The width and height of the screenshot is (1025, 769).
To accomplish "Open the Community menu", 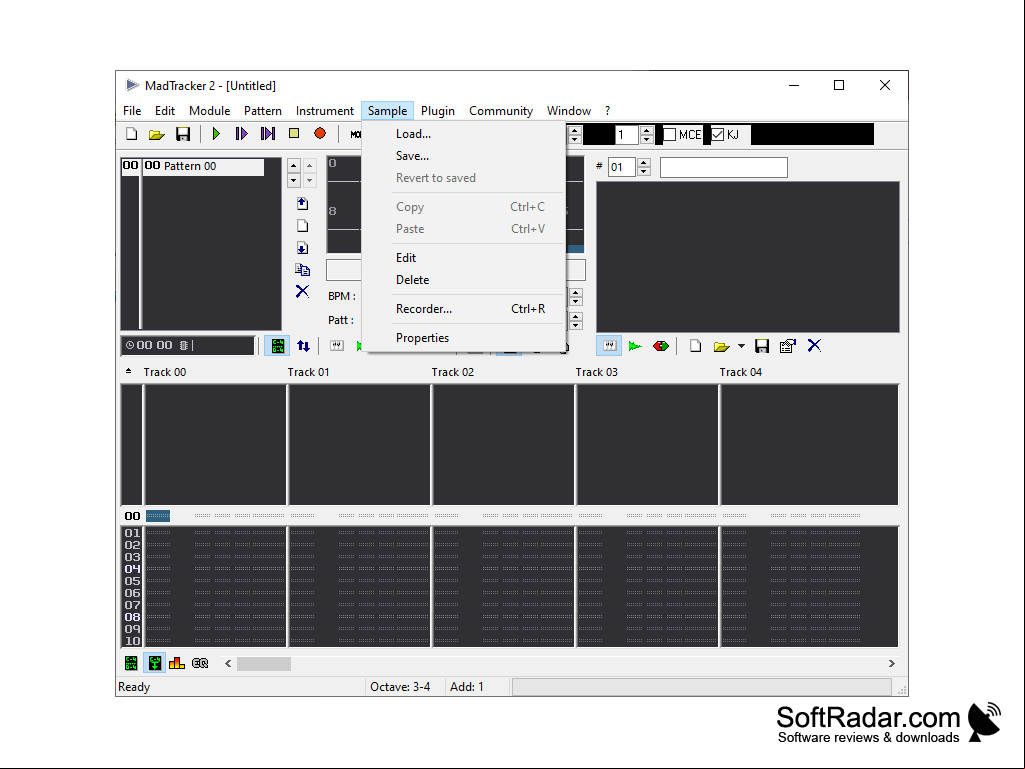I will [x=501, y=111].
